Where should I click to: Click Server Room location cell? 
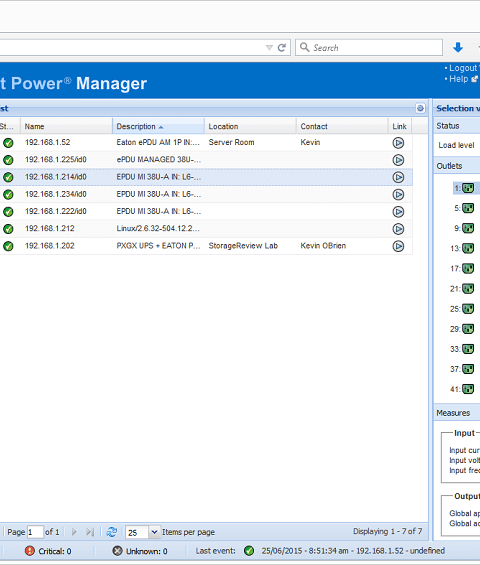tap(231, 142)
